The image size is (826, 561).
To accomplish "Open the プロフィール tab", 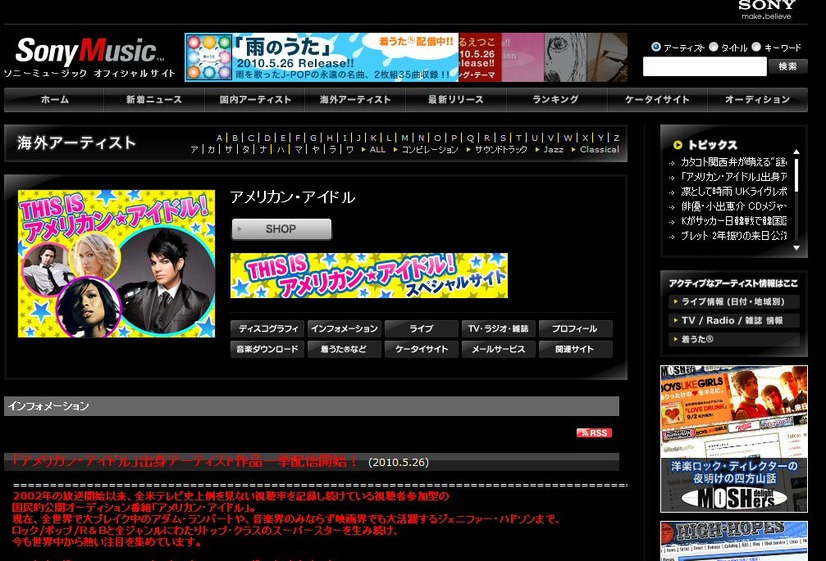I will pos(575,329).
